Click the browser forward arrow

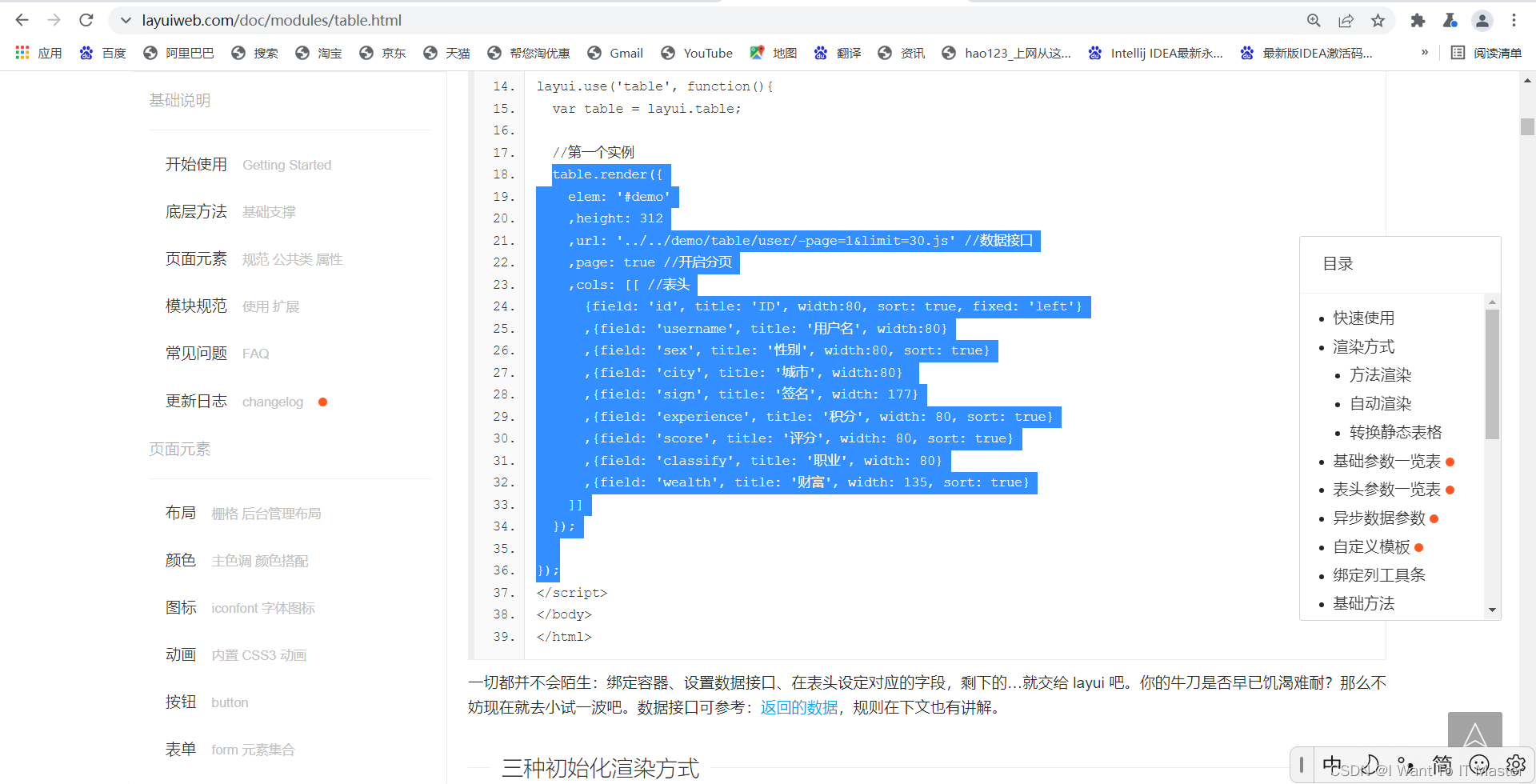coord(54,20)
